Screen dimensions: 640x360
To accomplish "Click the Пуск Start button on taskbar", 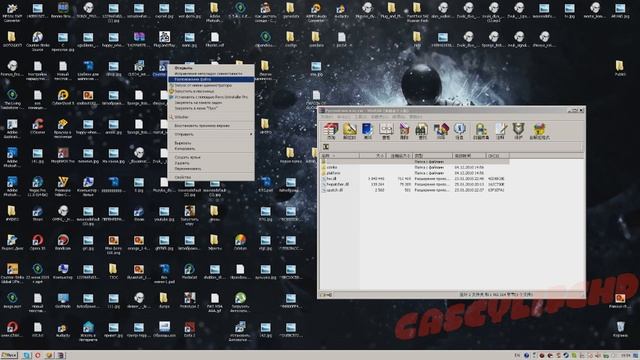I will pyautogui.click(x=9, y=356).
